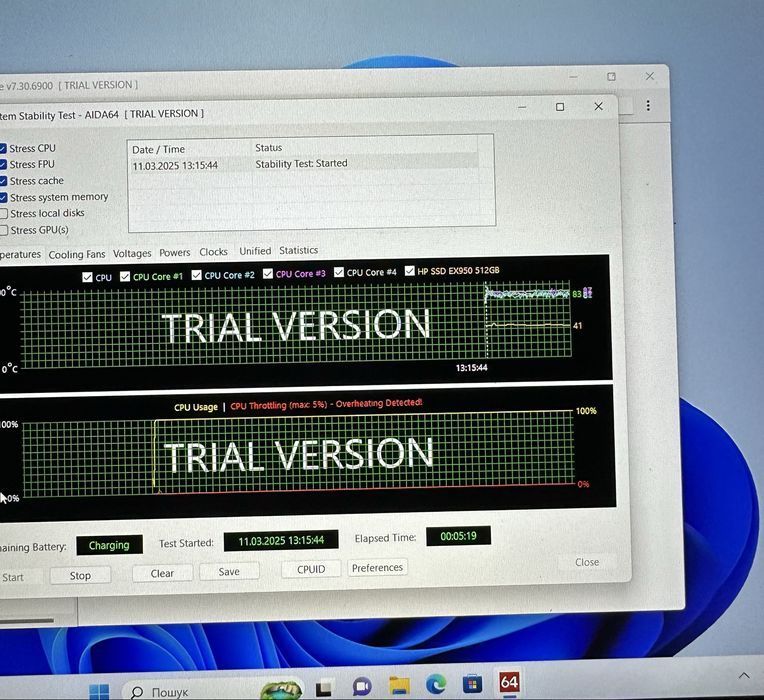Open the Teams chat taskbar icon

click(x=362, y=687)
